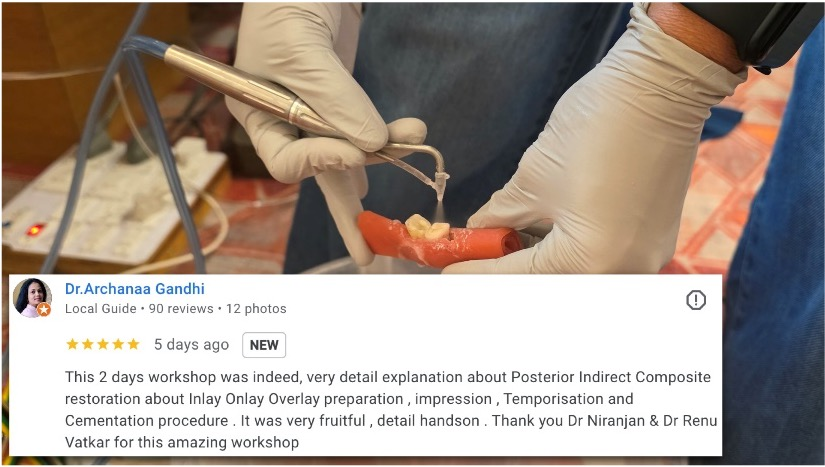Click the fifth yellow rating star
Image resolution: width=825 pixels, height=467 pixels.
click(x=133, y=344)
